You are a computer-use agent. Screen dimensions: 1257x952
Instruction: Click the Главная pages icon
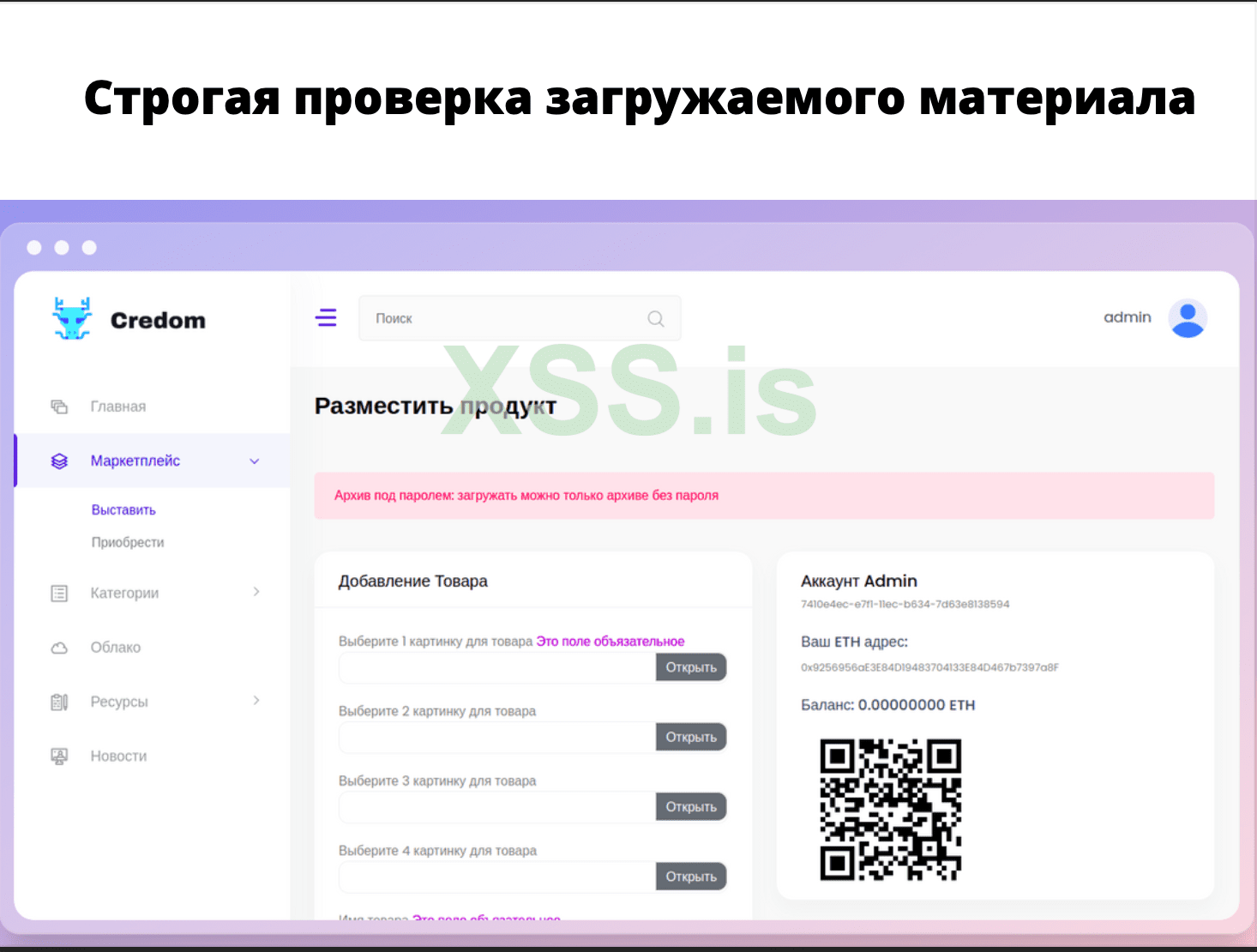(59, 406)
